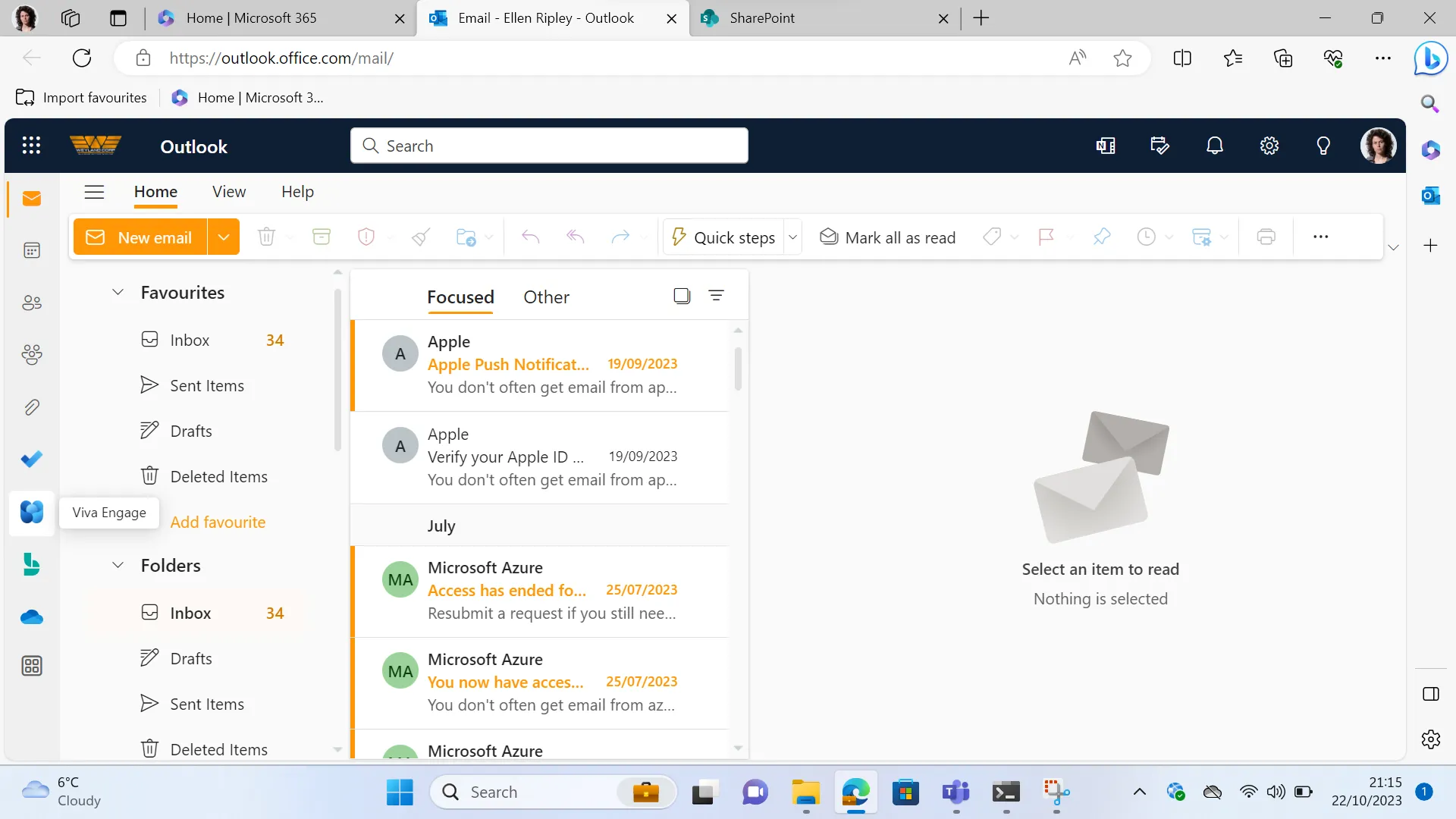
Task: Click the Add favourite link
Action: click(218, 522)
